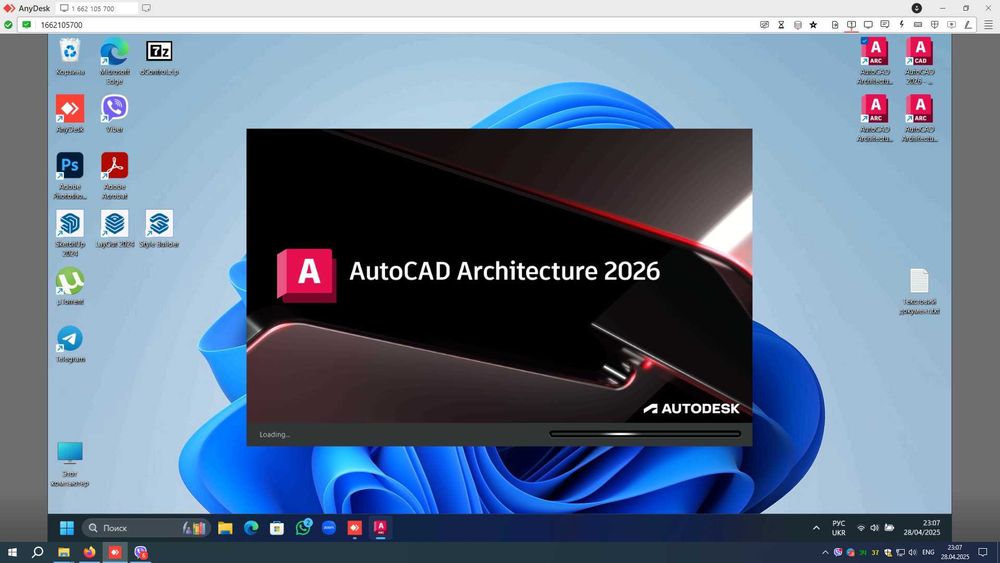Open a new AnyDesk session tab
This screenshot has width=1000, height=563.
(146, 8)
